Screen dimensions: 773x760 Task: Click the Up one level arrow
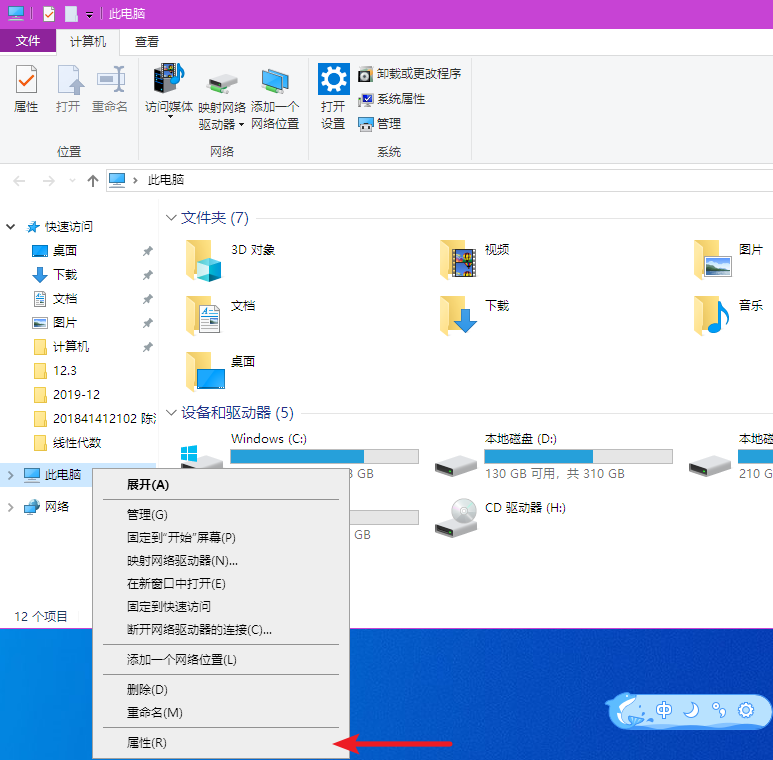click(93, 181)
